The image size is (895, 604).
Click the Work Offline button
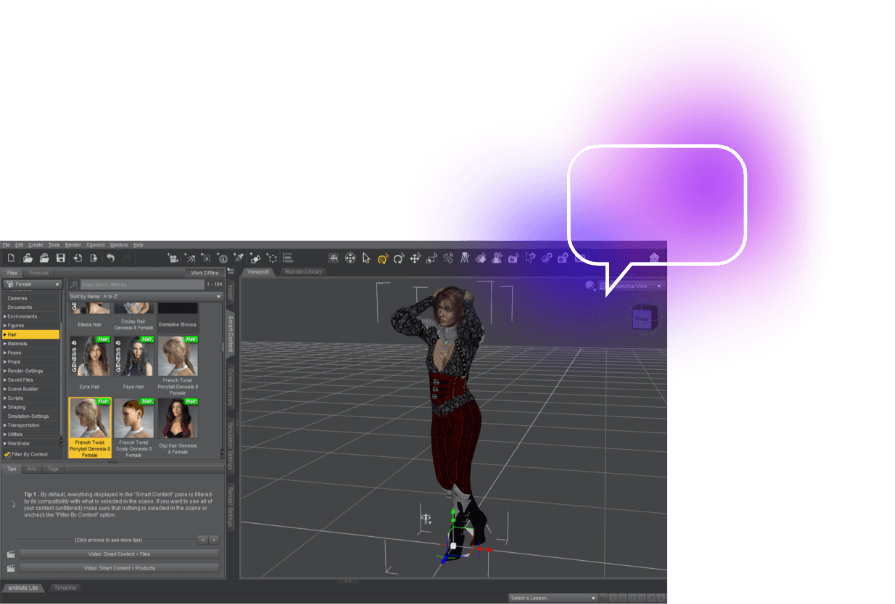(204, 272)
